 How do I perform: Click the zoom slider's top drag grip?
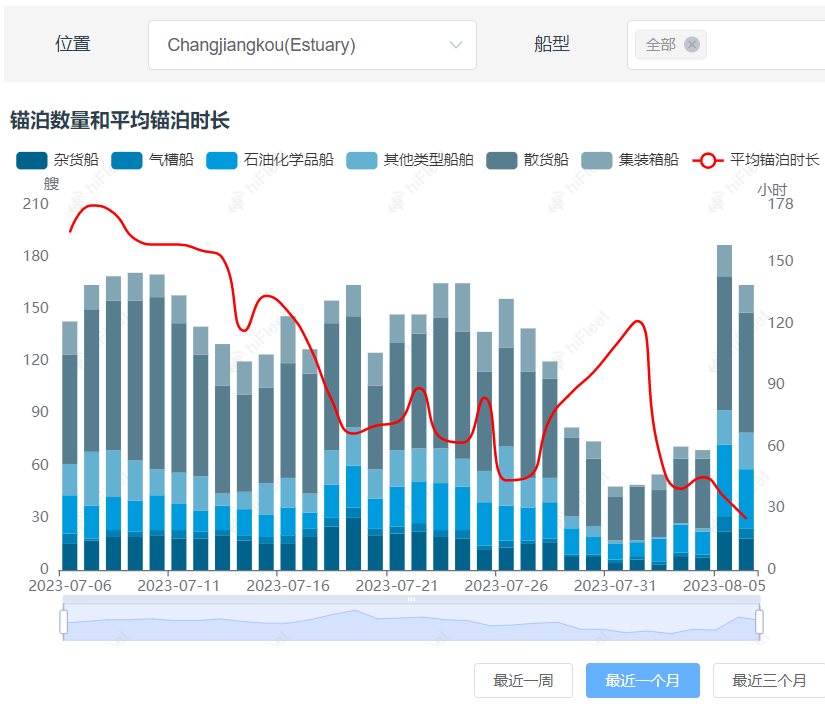[411, 599]
